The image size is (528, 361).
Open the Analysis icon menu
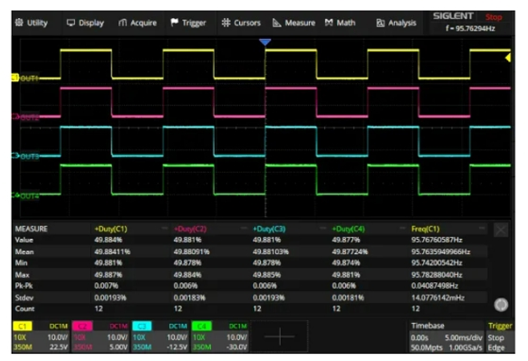(380, 23)
